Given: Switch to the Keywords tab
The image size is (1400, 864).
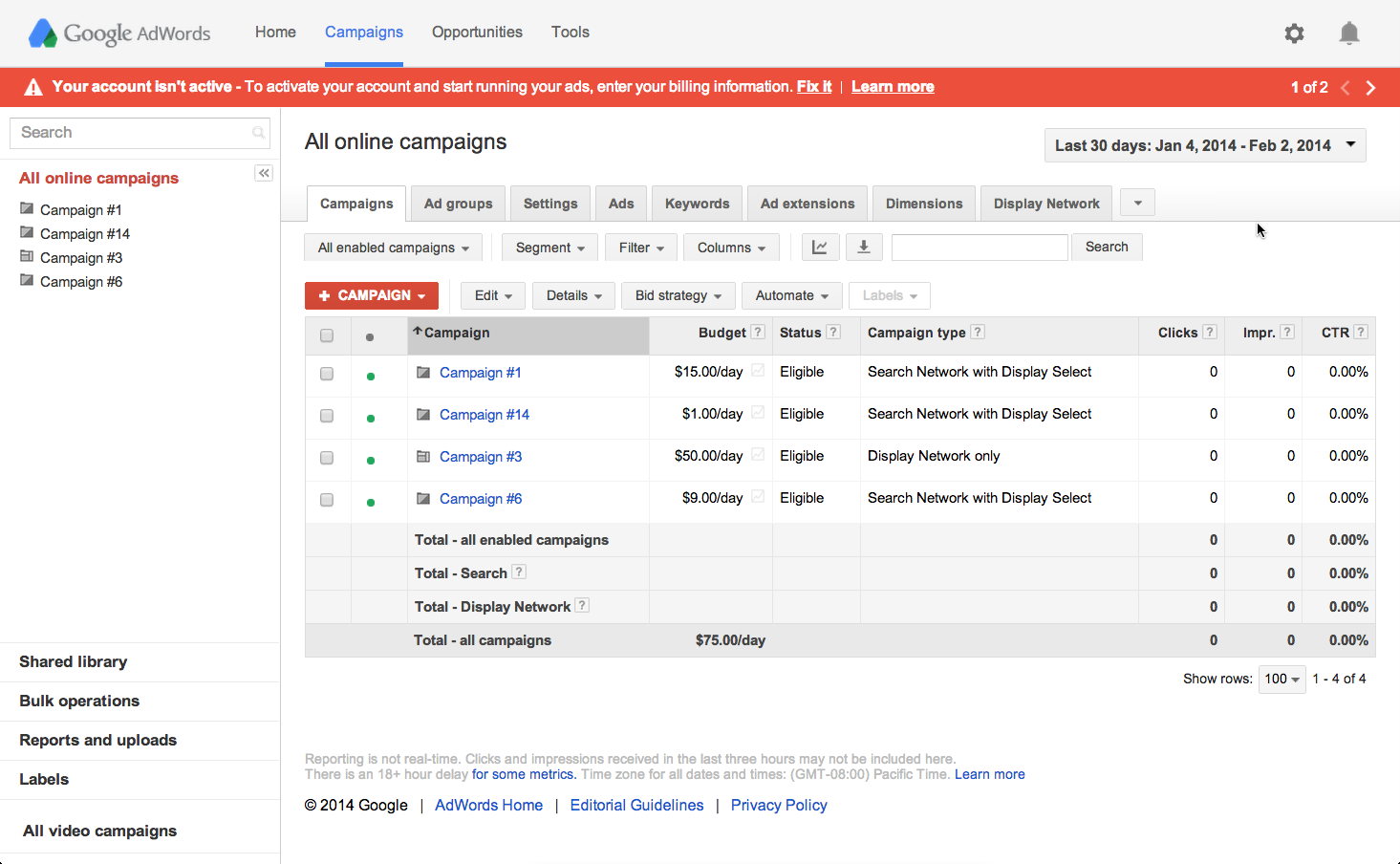Looking at the screenshot, I should (698, 204).
